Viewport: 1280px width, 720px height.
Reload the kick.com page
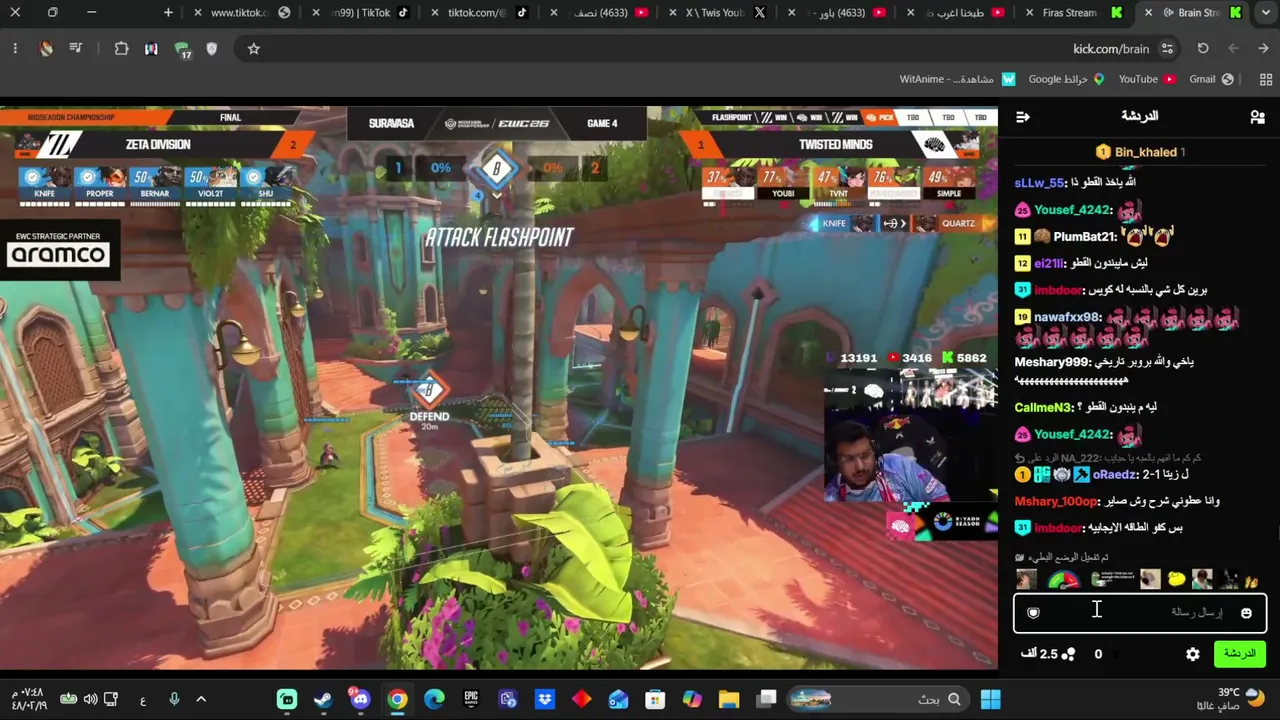pos(1203,48)
